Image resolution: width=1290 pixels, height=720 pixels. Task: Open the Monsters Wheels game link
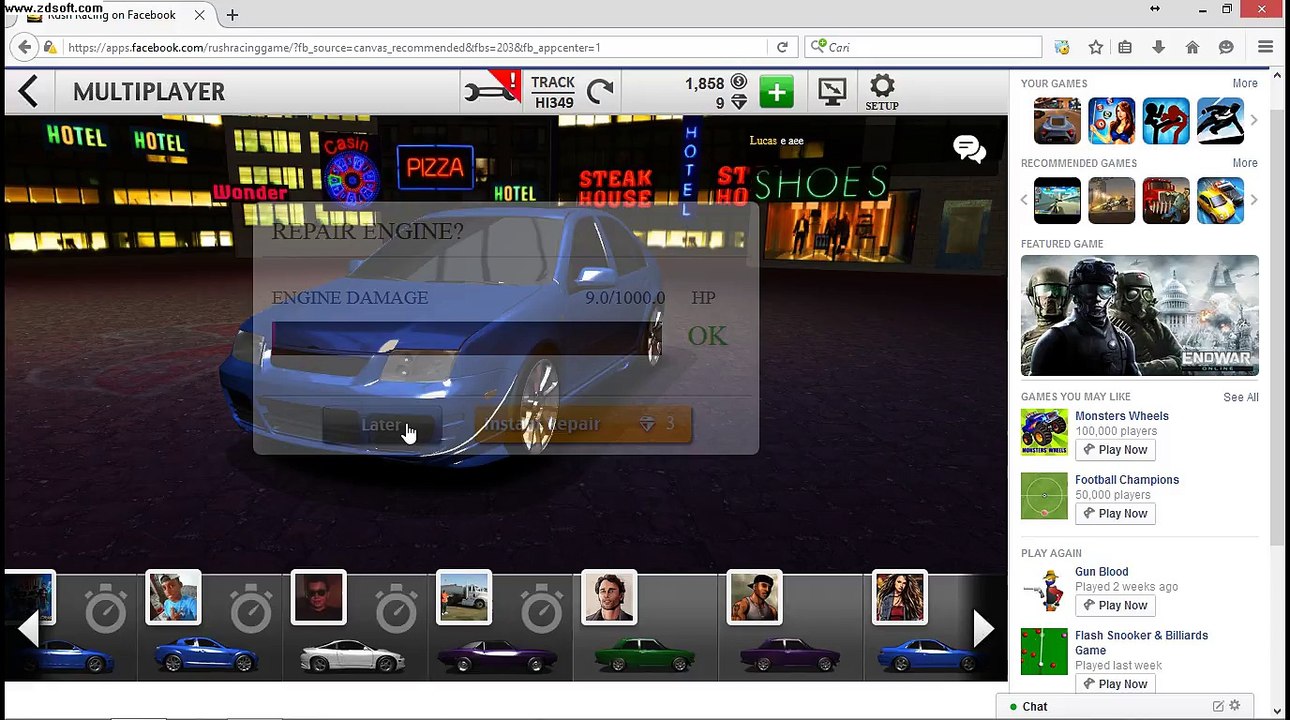1122,416
